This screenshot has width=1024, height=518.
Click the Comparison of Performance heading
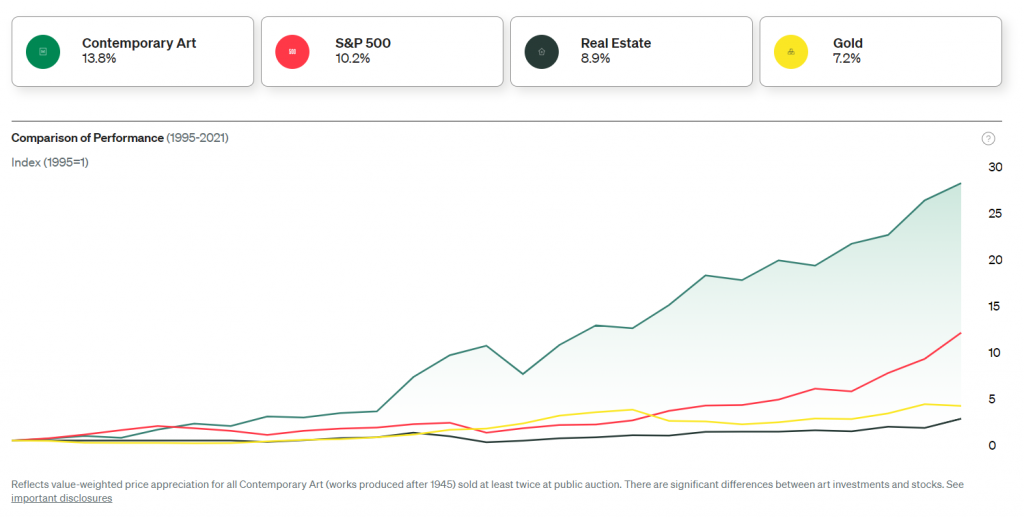pos(87,138)
